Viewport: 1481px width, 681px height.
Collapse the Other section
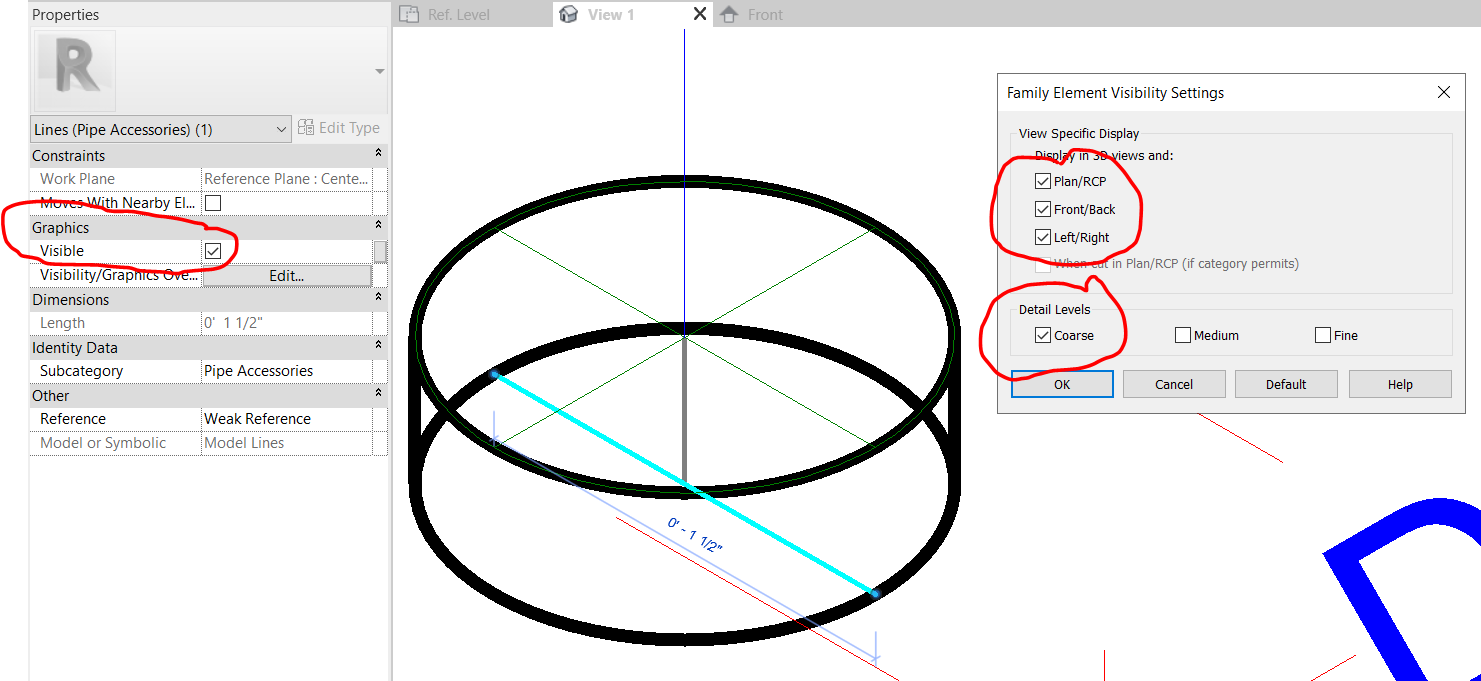click(x=378, y=395)
